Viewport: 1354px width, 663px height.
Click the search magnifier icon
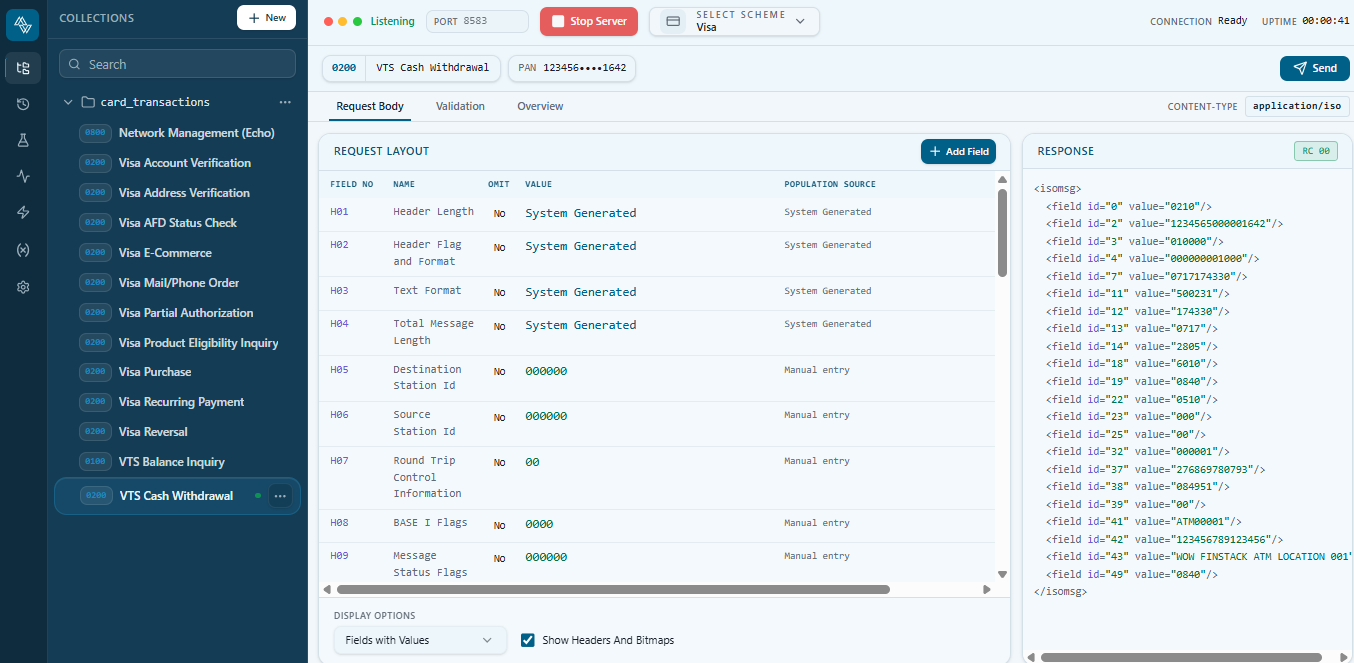pos(75,64)
